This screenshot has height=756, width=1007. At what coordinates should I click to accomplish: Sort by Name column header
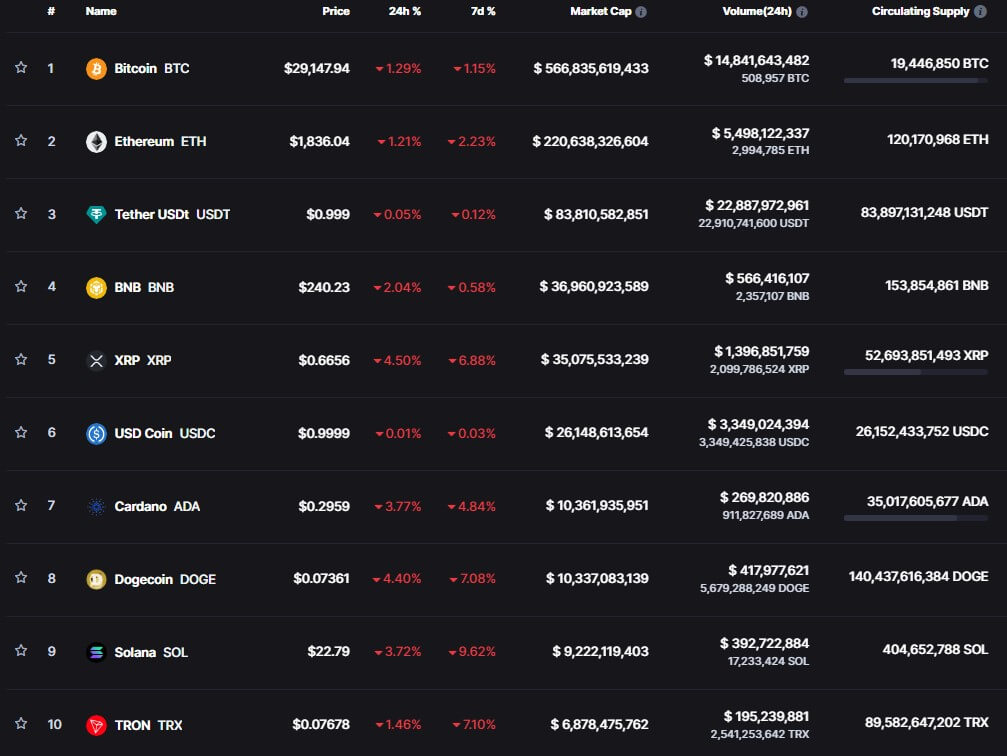(x=101, y=12)
